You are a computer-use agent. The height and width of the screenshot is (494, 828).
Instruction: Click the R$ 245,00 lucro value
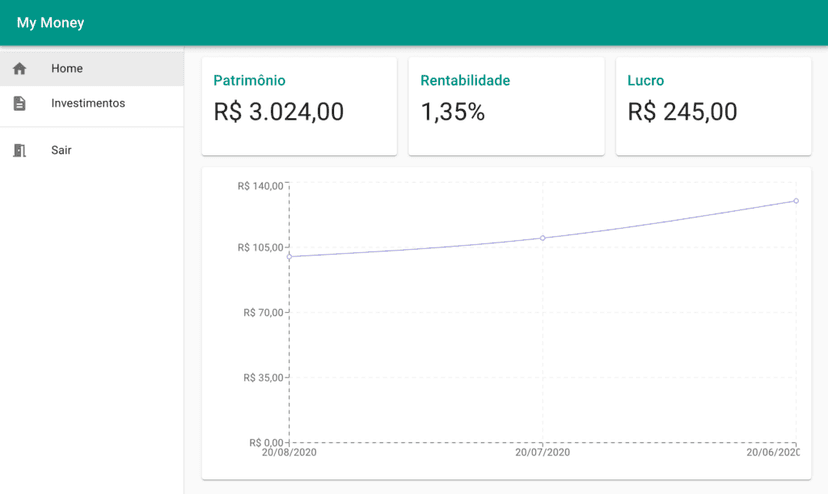pyautogui.click(x=682, y=112)
